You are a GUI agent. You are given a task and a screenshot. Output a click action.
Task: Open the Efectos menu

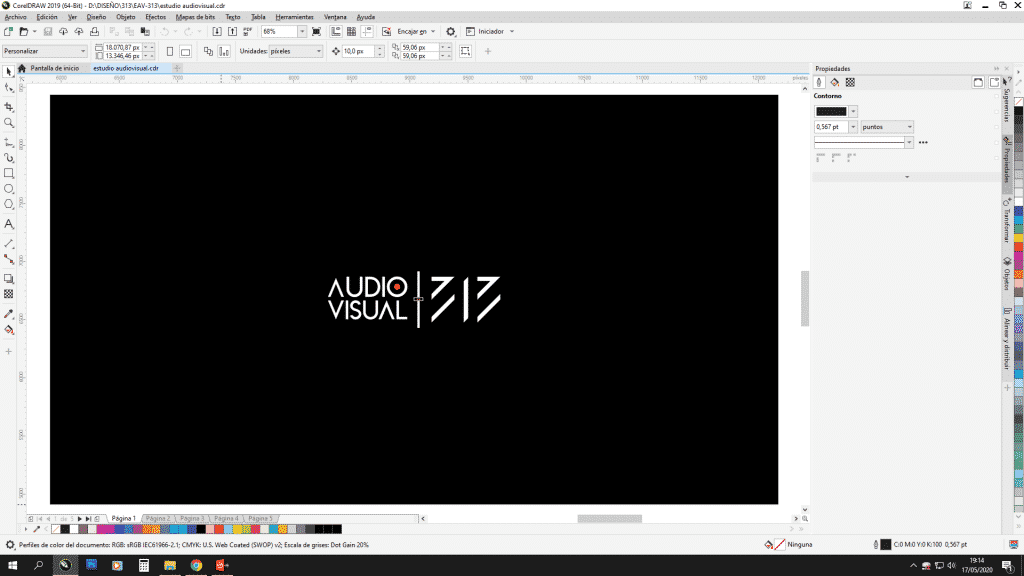pos(156,17)
